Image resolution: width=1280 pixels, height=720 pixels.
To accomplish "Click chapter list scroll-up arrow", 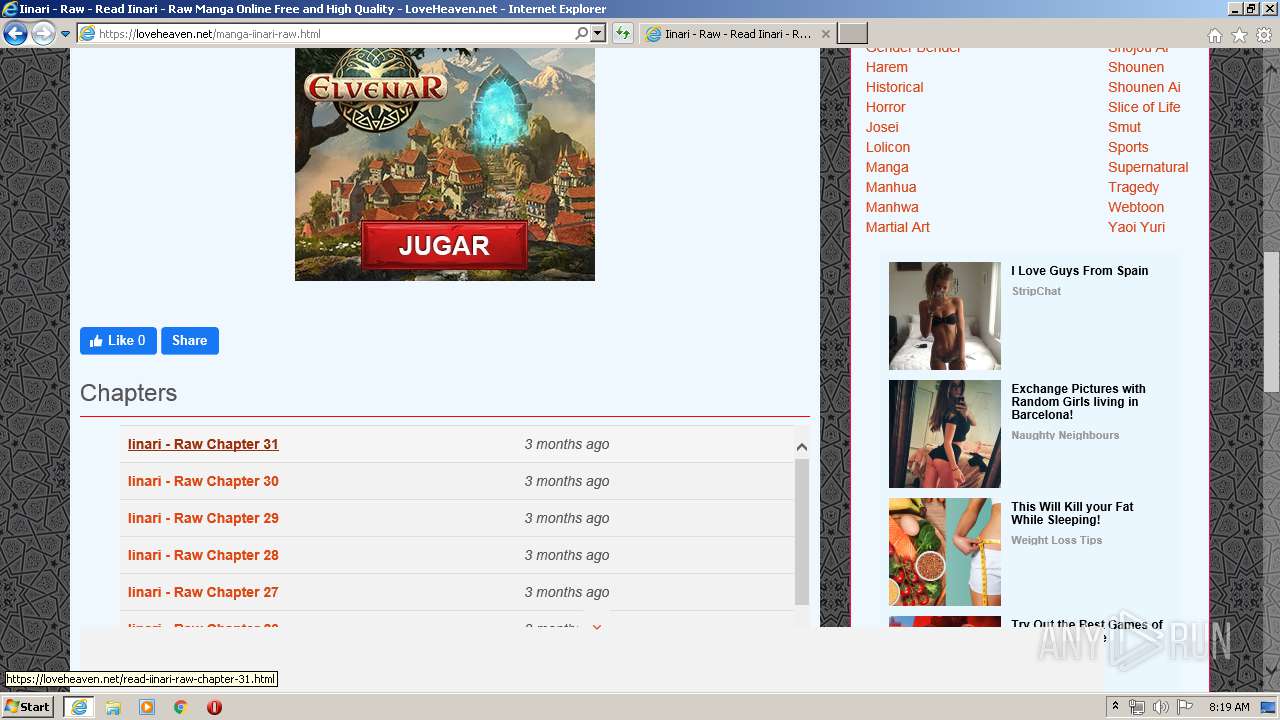I will (801, 447).
